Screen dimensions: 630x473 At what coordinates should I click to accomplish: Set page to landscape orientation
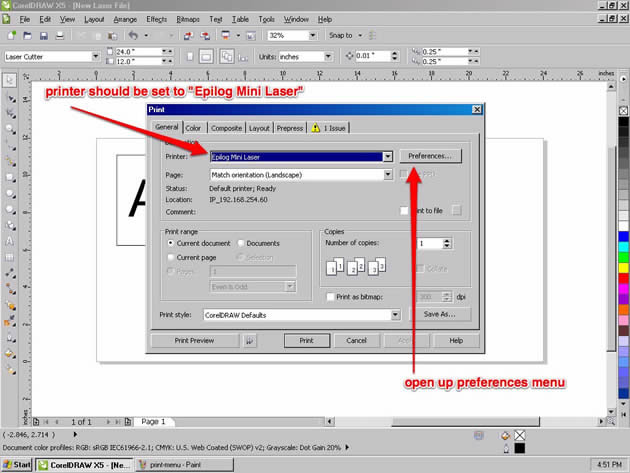[206, 57]
